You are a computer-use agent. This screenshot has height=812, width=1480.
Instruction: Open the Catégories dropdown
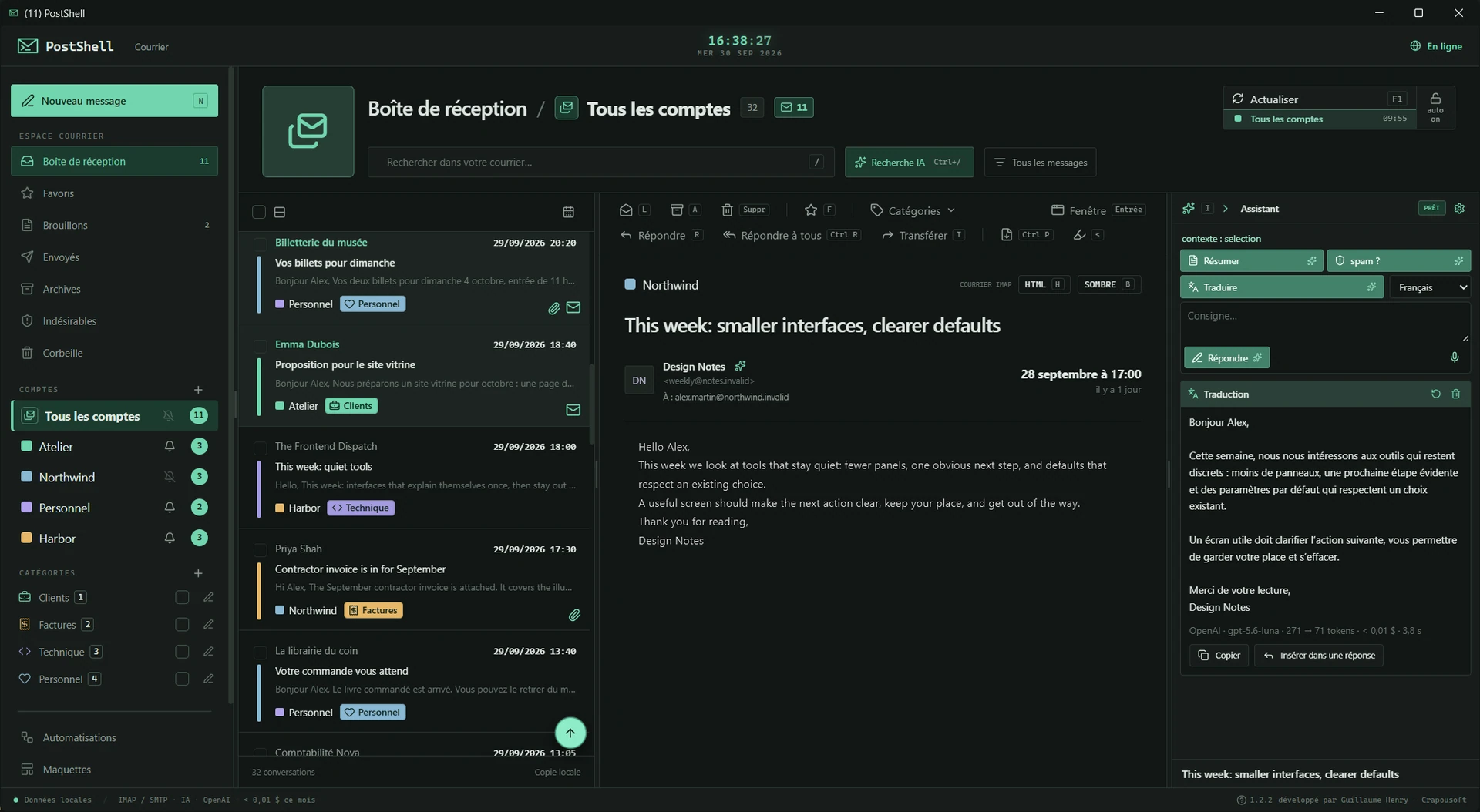pyautogui.click(x=913, y=210)
